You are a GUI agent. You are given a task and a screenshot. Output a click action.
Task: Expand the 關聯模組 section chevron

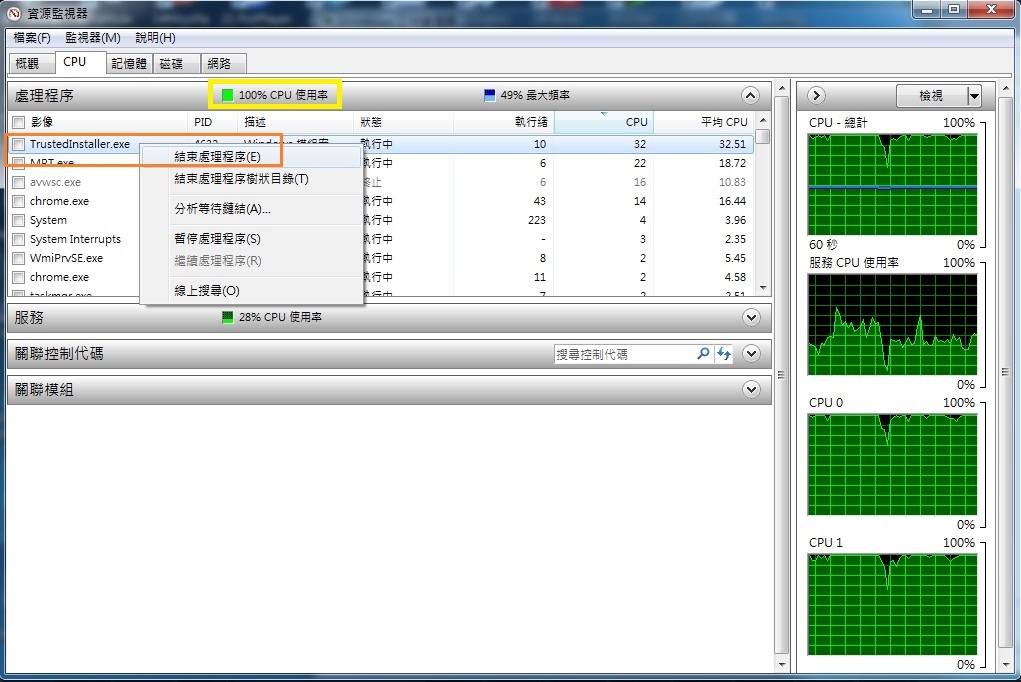(x=751, y=390)
